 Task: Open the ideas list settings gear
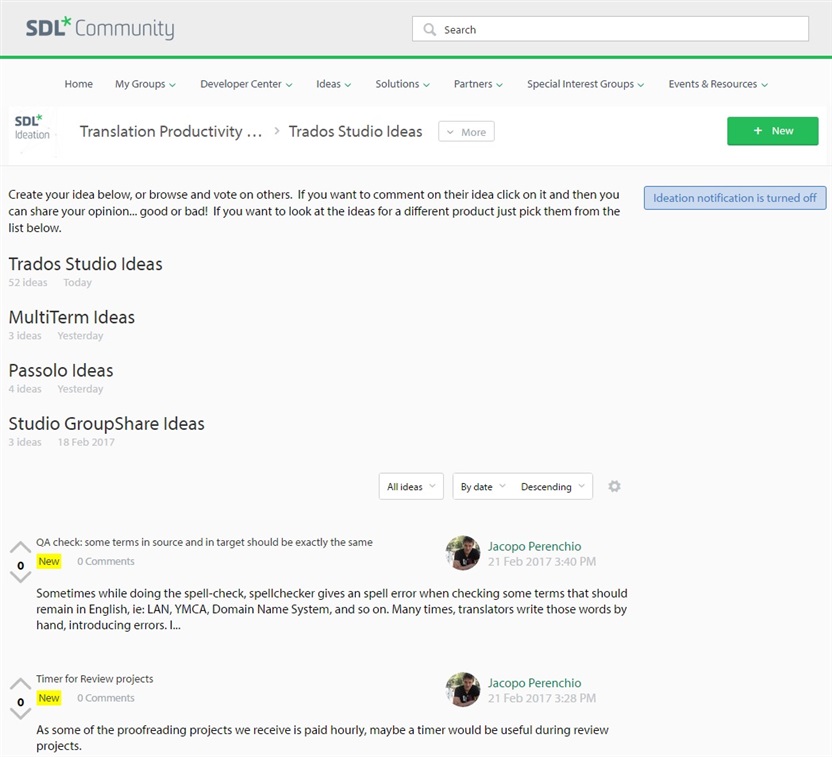click(614, 486)
